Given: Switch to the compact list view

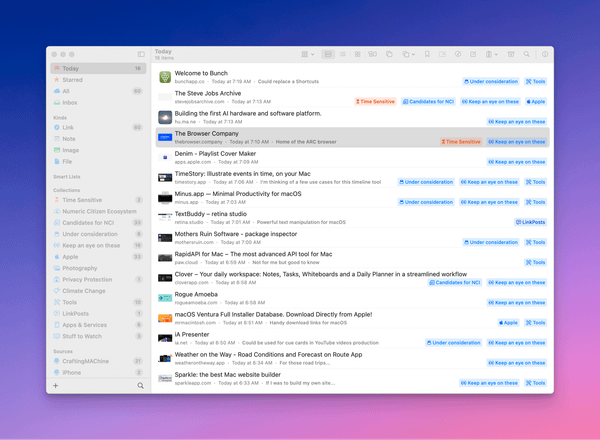Looking at the screenshot, I should click(343, 54).
